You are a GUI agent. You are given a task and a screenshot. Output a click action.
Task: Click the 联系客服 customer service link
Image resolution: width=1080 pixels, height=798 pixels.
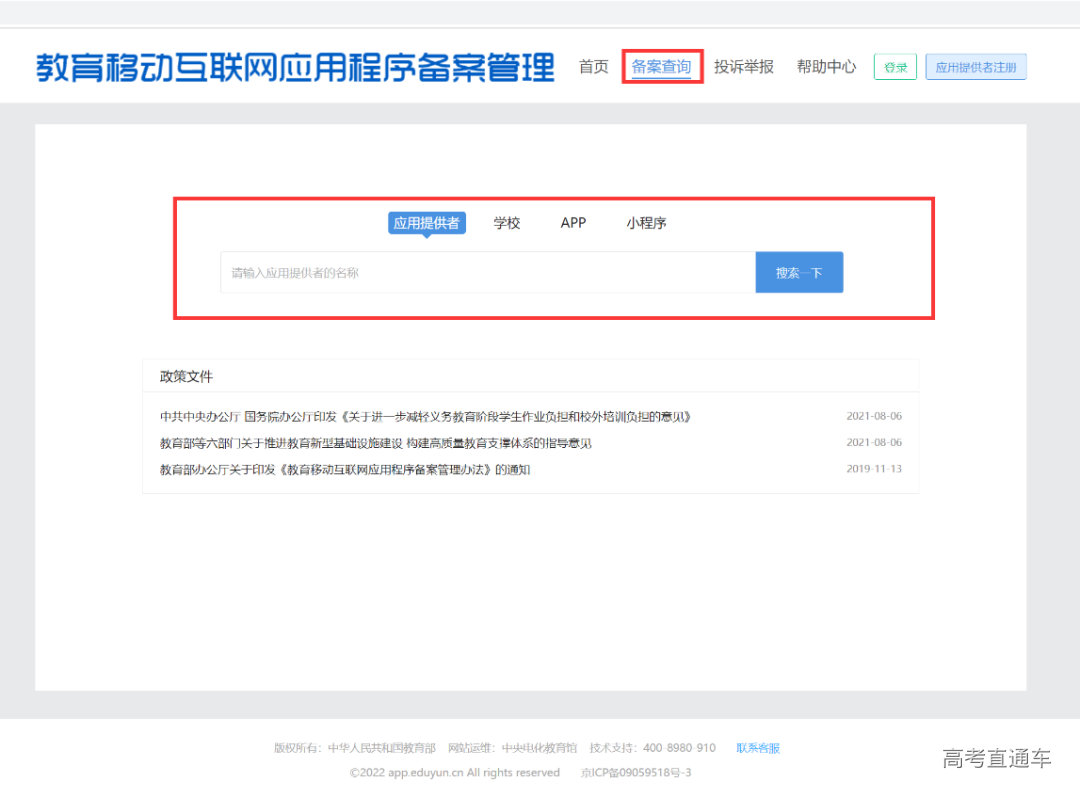[x=757, y=747]
